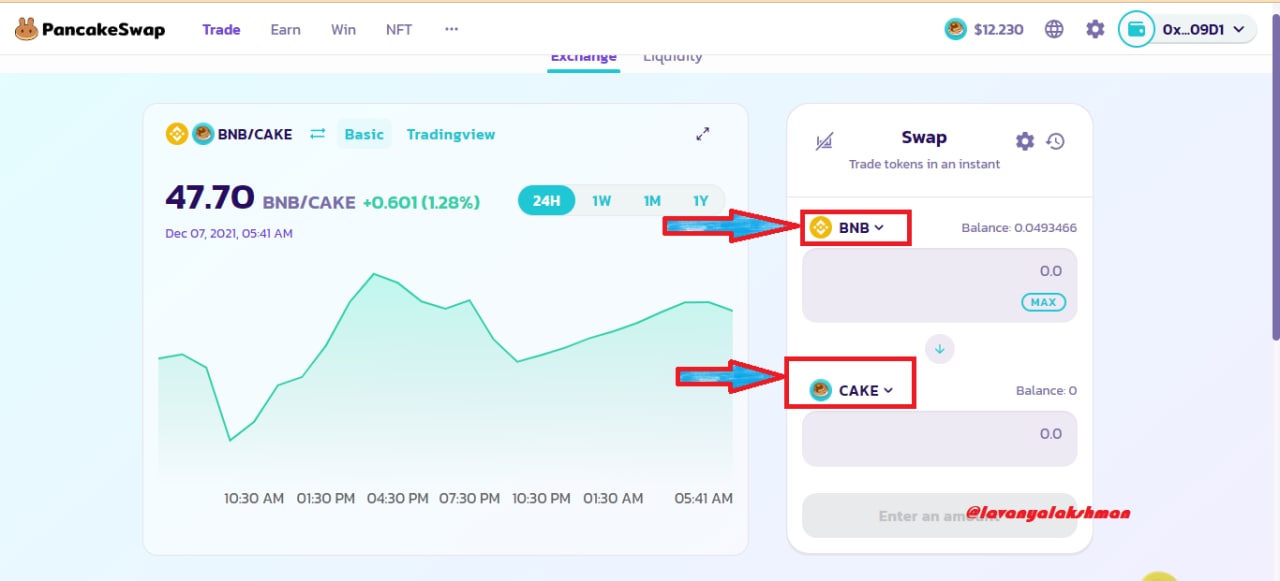Click the Balance: 0.0493466 text
Image resolution: width=1280 pixels, height=581 pixels.
click(1019, 228)
